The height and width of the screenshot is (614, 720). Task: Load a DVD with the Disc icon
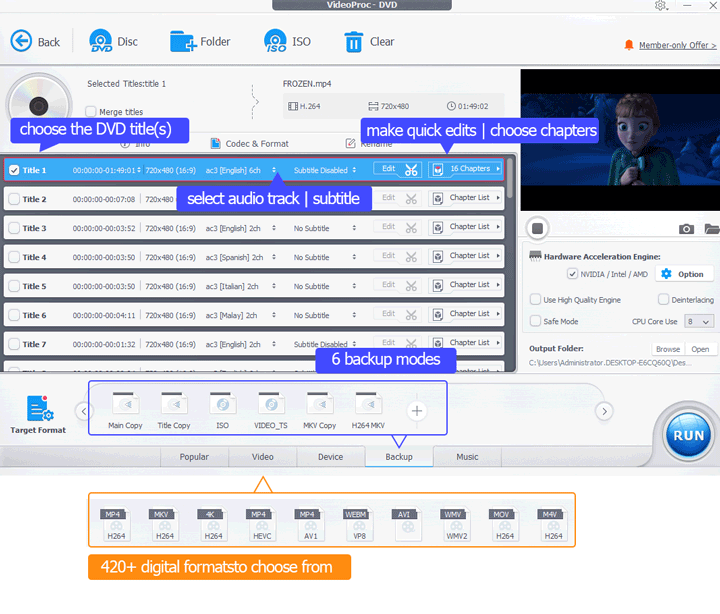(x=101, y=41)
